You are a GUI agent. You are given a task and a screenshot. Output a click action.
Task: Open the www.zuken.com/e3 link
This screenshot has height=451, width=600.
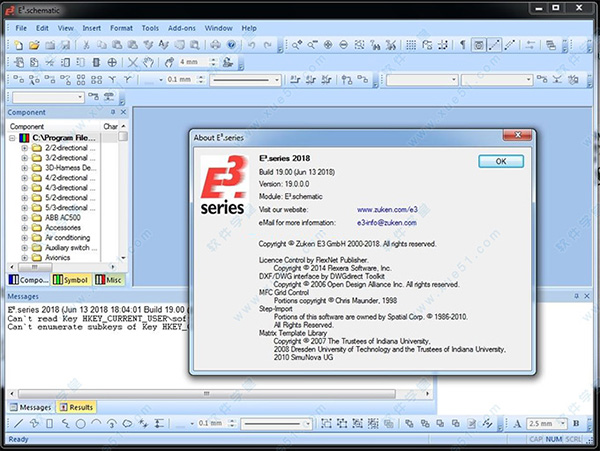pyautogui.click(x=387, y=210)
